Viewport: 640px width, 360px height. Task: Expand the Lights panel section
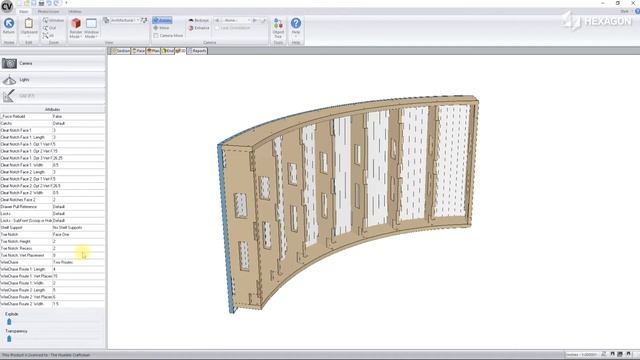coord(53,80)
